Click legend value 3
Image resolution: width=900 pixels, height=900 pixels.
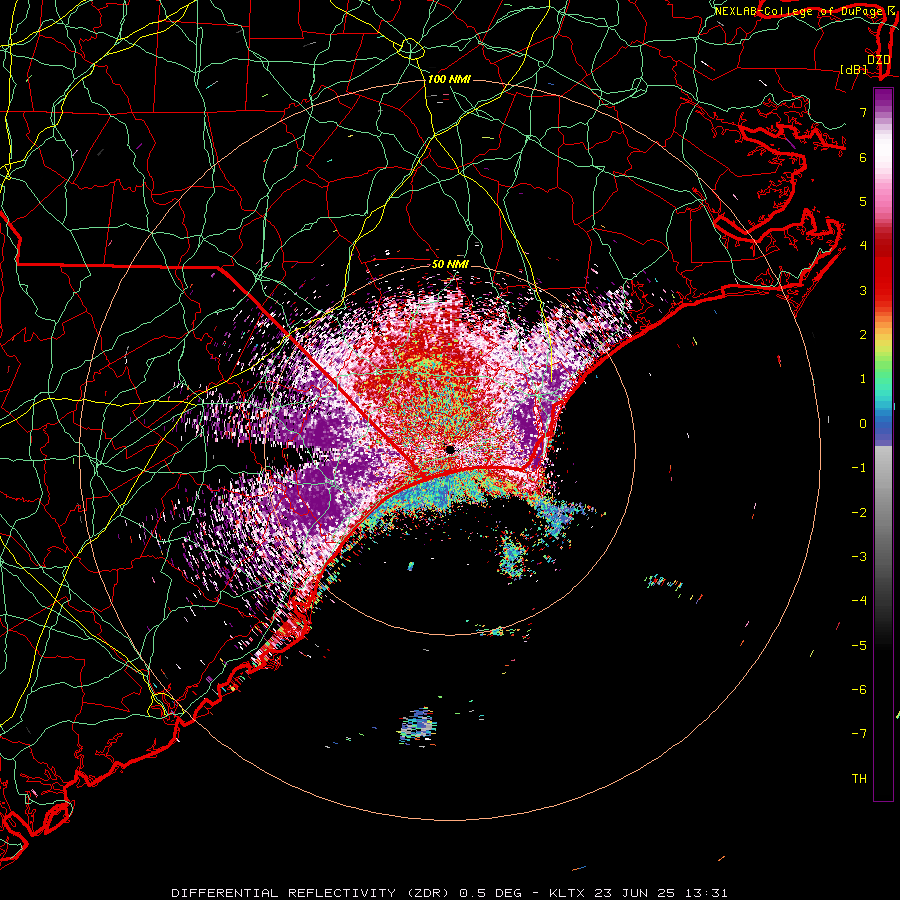863,290
